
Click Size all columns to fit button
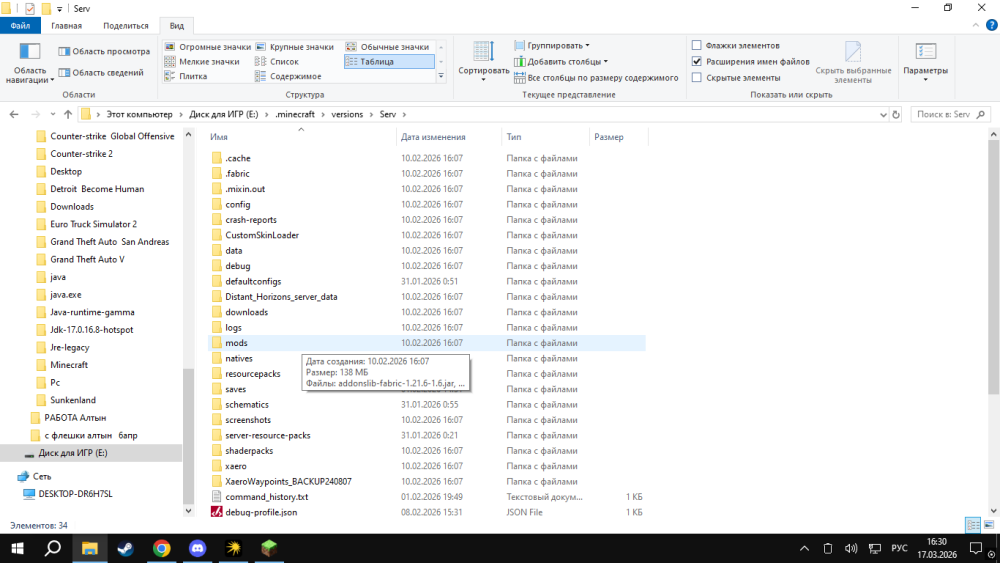(x=596, y=78)
